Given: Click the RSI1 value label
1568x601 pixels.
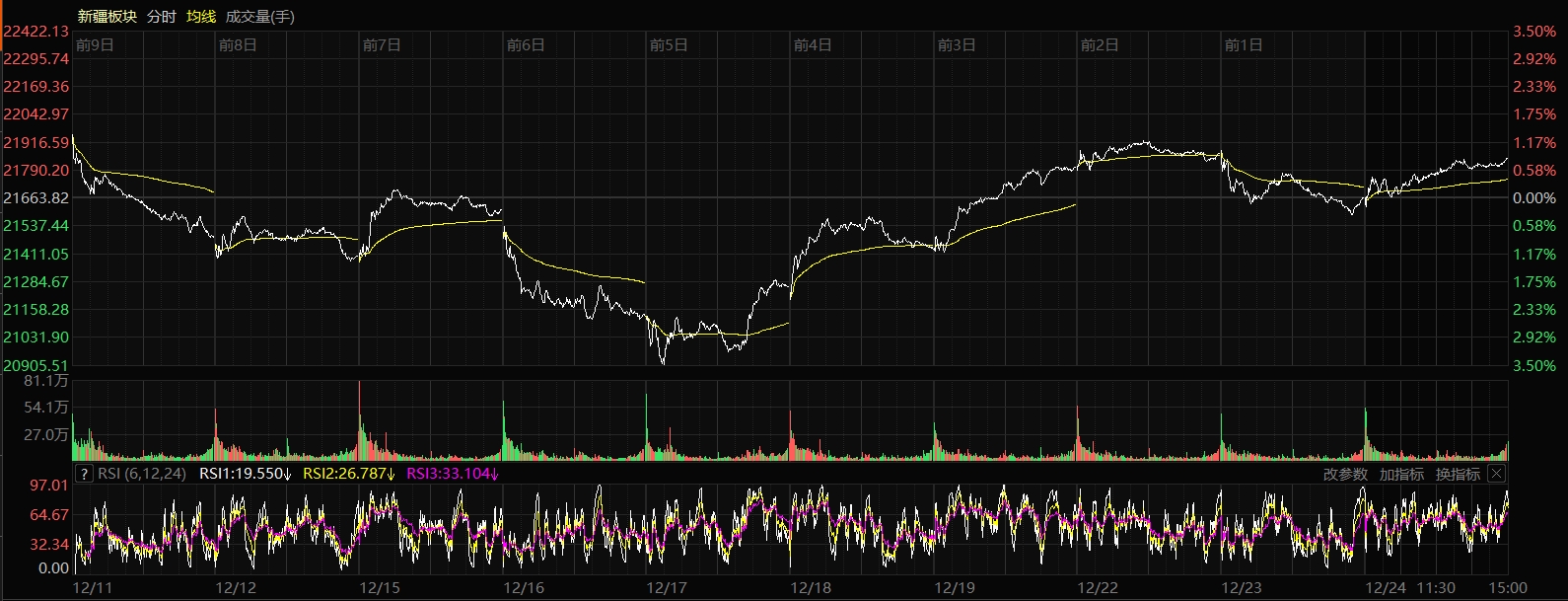Looking at the screenshot, I should click(245, 474).
